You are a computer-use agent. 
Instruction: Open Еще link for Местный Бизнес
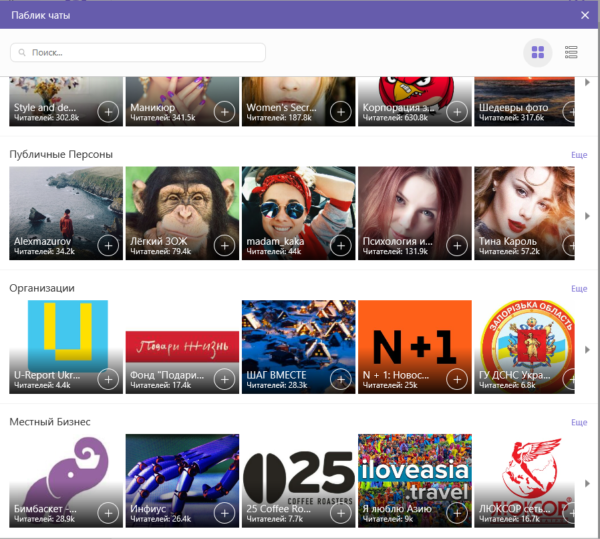pyautogui.click(x=579, y=422)
